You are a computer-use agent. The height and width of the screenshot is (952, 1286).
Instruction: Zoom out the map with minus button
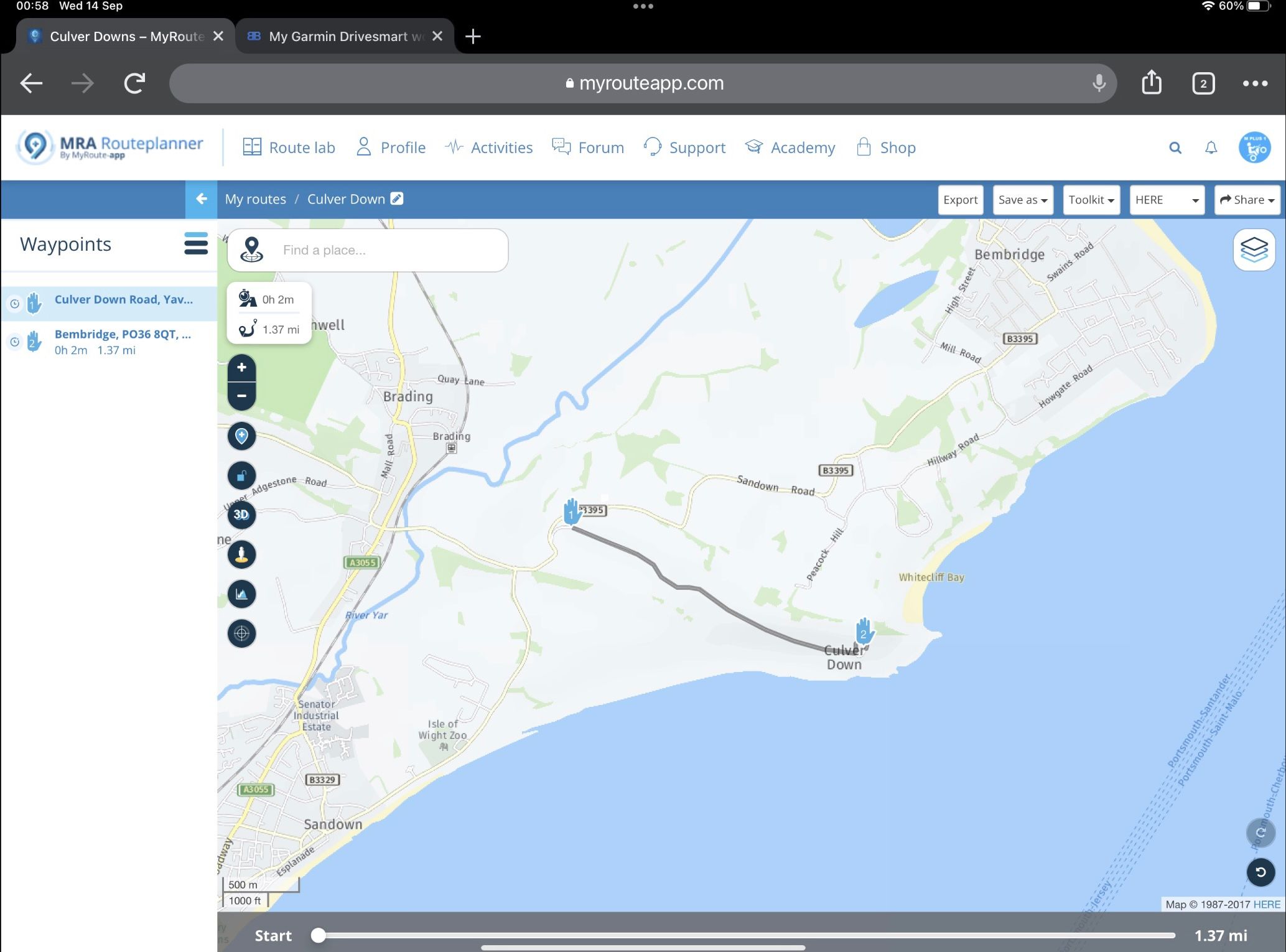241,396
